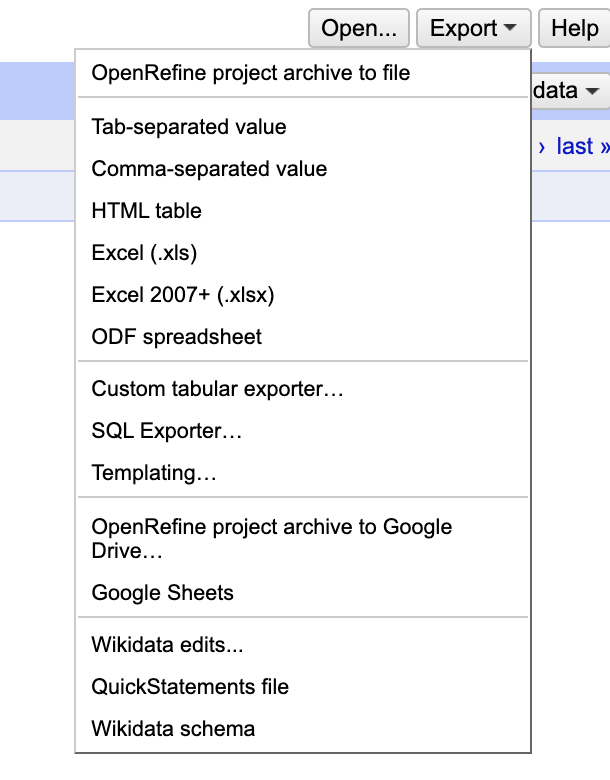This screenshot has height=780, width=610.
Task: Open SQL Exporter dialog
Action: 303,430
